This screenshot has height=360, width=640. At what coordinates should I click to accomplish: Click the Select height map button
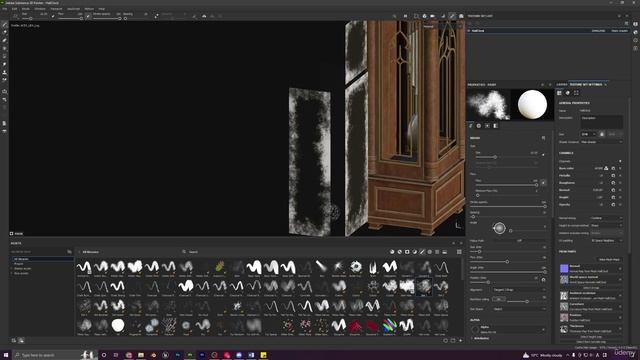point(591,337)
